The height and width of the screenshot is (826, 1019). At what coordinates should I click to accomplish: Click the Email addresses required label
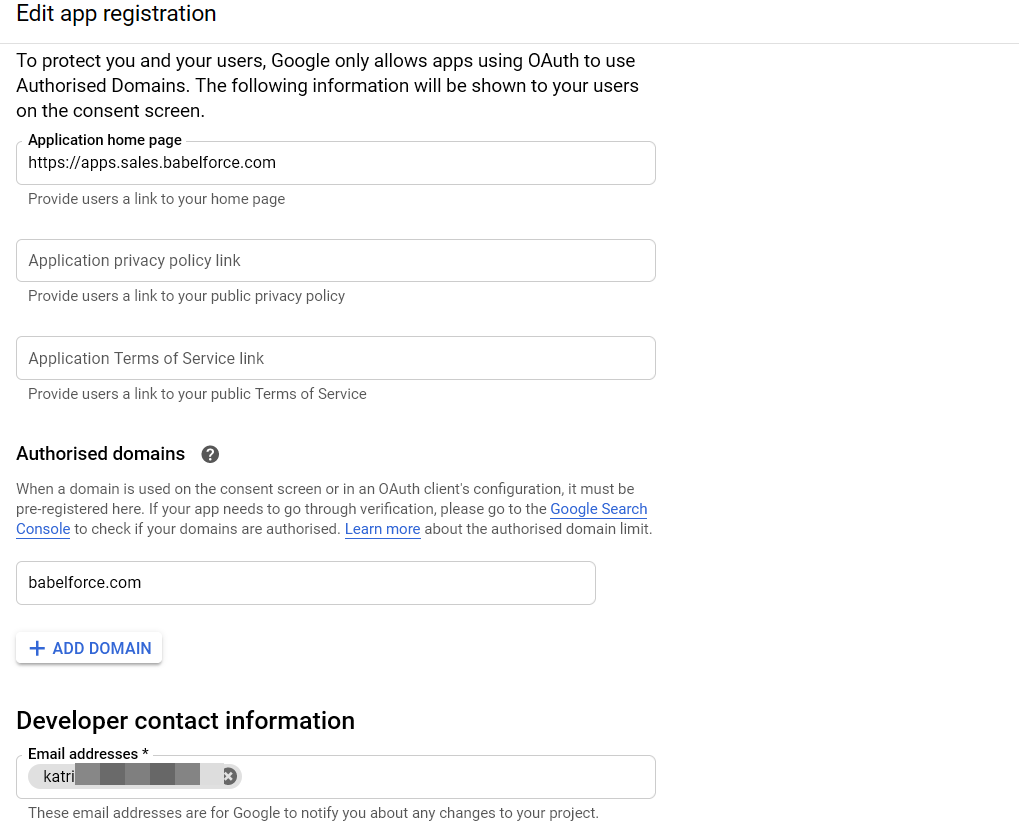pyautogui.click(x=88, y=754)
